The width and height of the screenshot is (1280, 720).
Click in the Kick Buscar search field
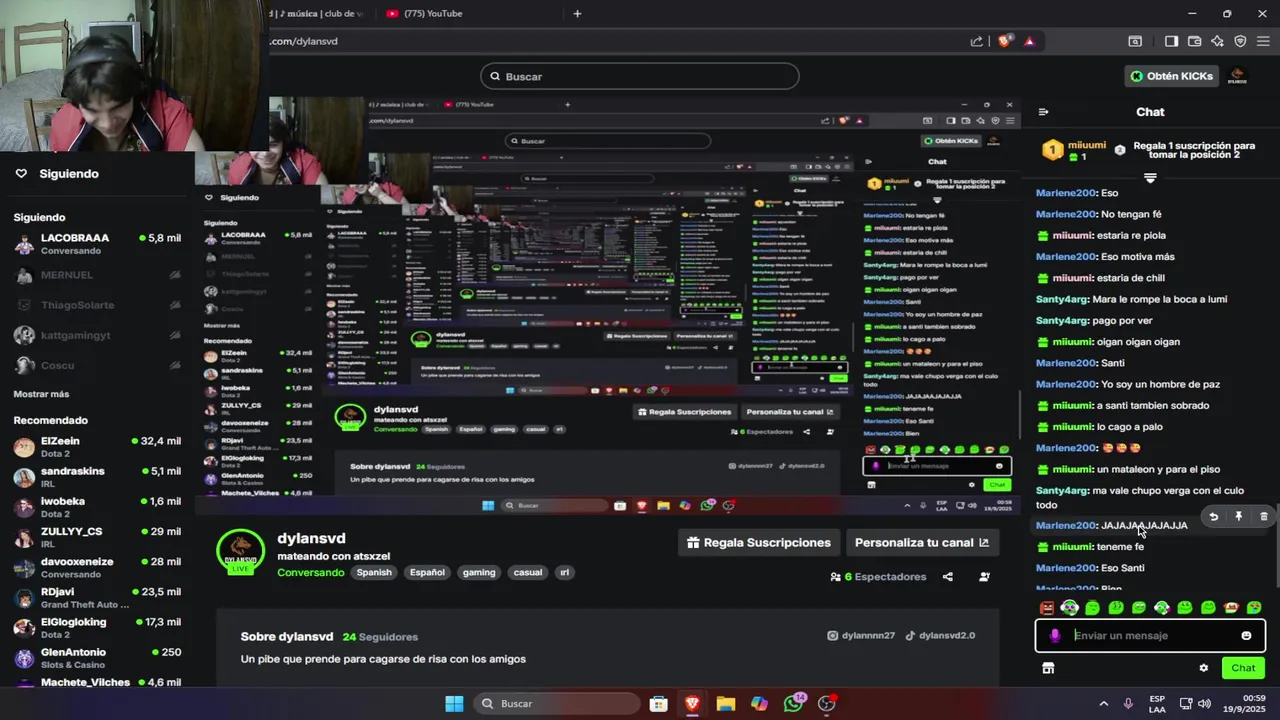[x=640, y=77]
